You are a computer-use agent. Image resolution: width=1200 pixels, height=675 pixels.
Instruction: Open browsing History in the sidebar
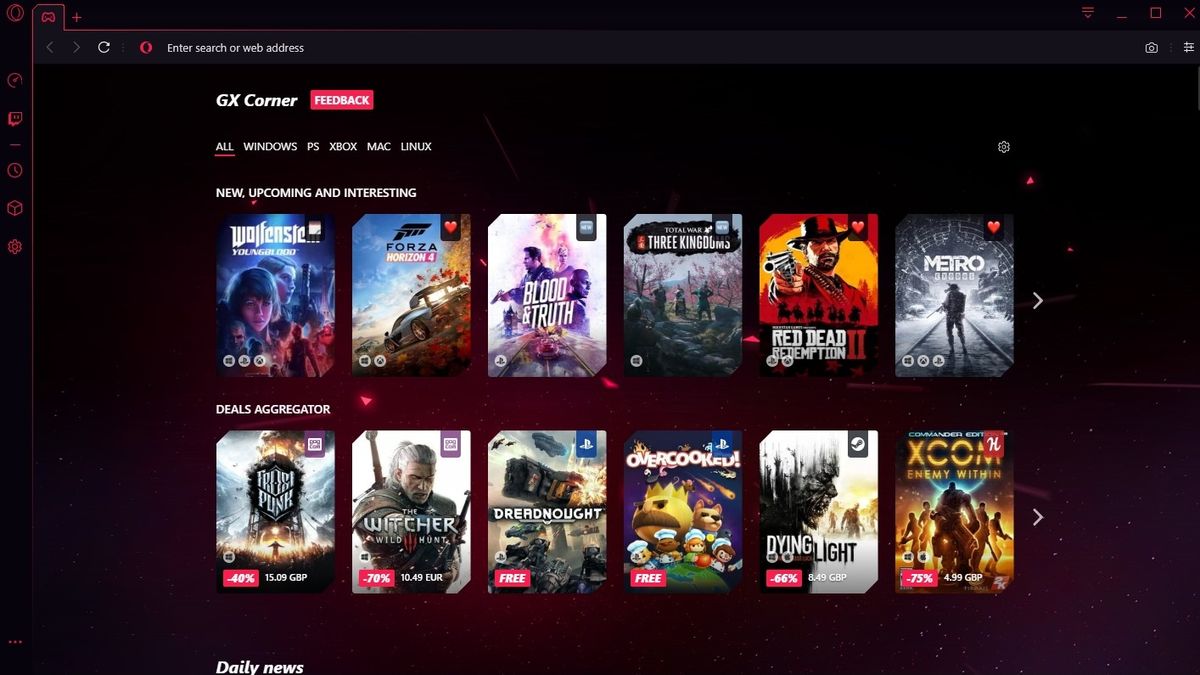click(14, 170)
